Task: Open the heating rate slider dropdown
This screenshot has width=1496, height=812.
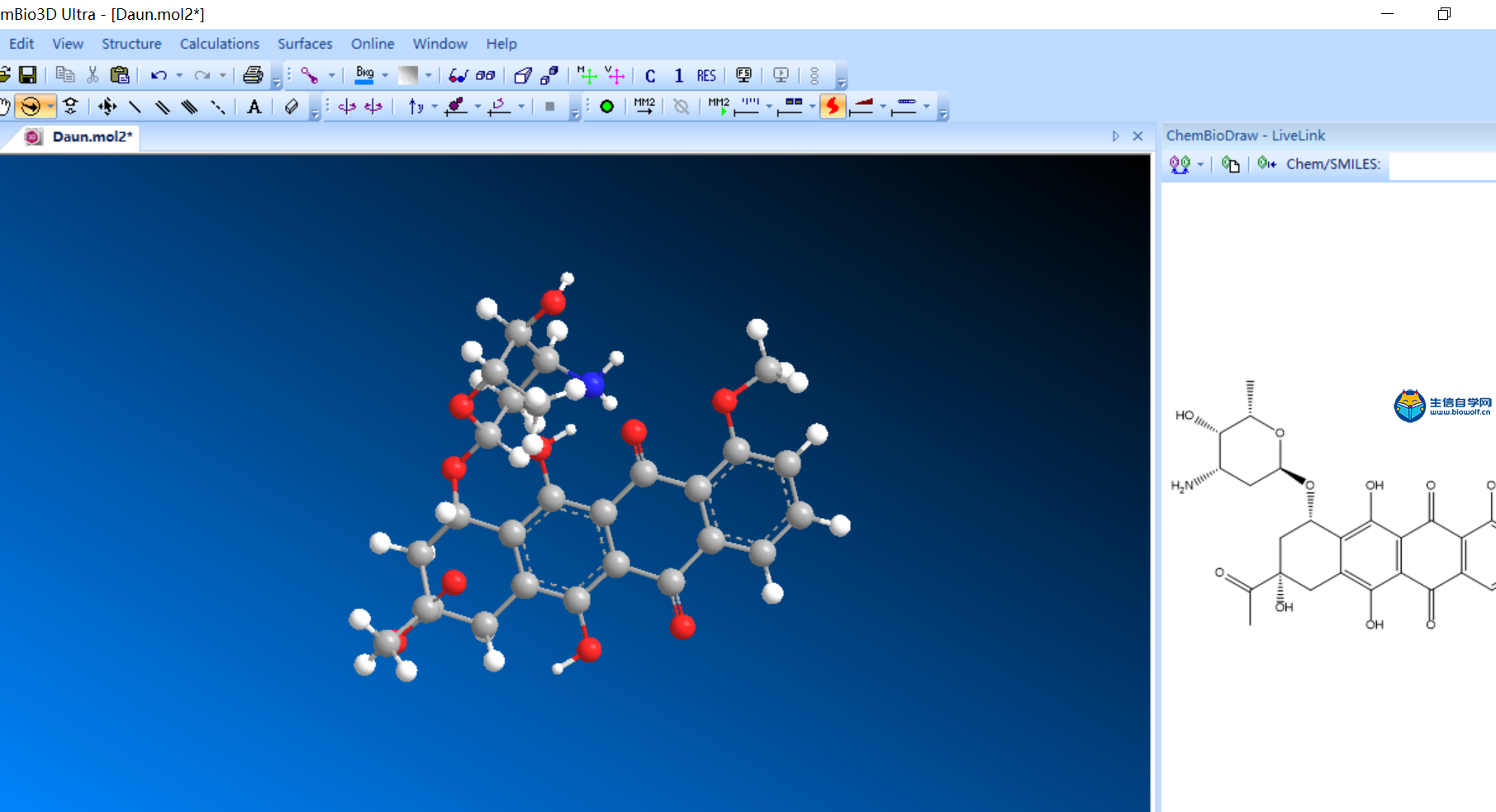Action: (883, 106)
